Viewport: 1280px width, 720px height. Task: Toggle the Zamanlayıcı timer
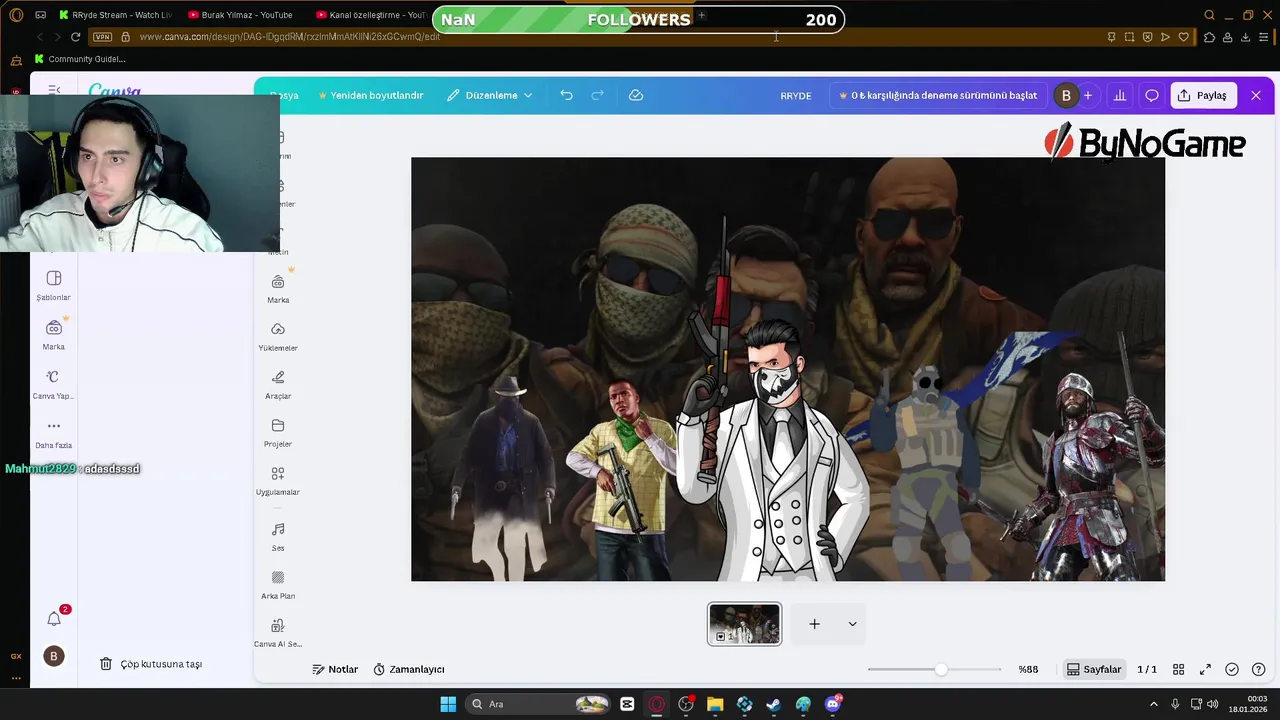tap(409, 669)
